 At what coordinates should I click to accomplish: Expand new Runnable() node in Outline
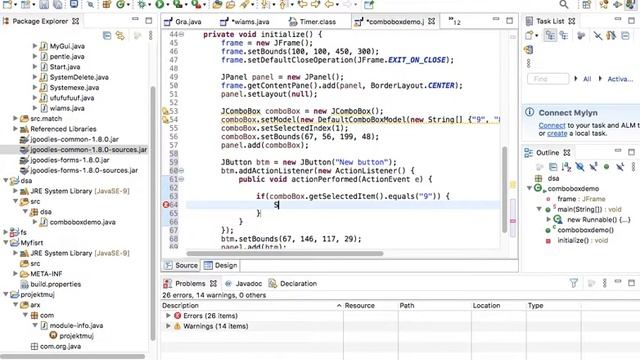click(x=549, y=220)
